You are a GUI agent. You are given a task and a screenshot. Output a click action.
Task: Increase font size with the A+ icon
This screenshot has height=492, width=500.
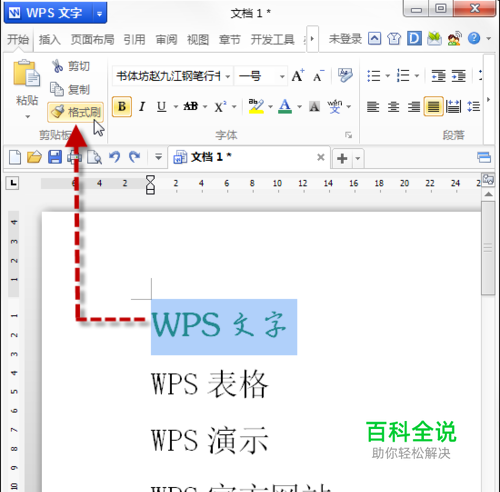pyautogui.click(x=298, y=76)
